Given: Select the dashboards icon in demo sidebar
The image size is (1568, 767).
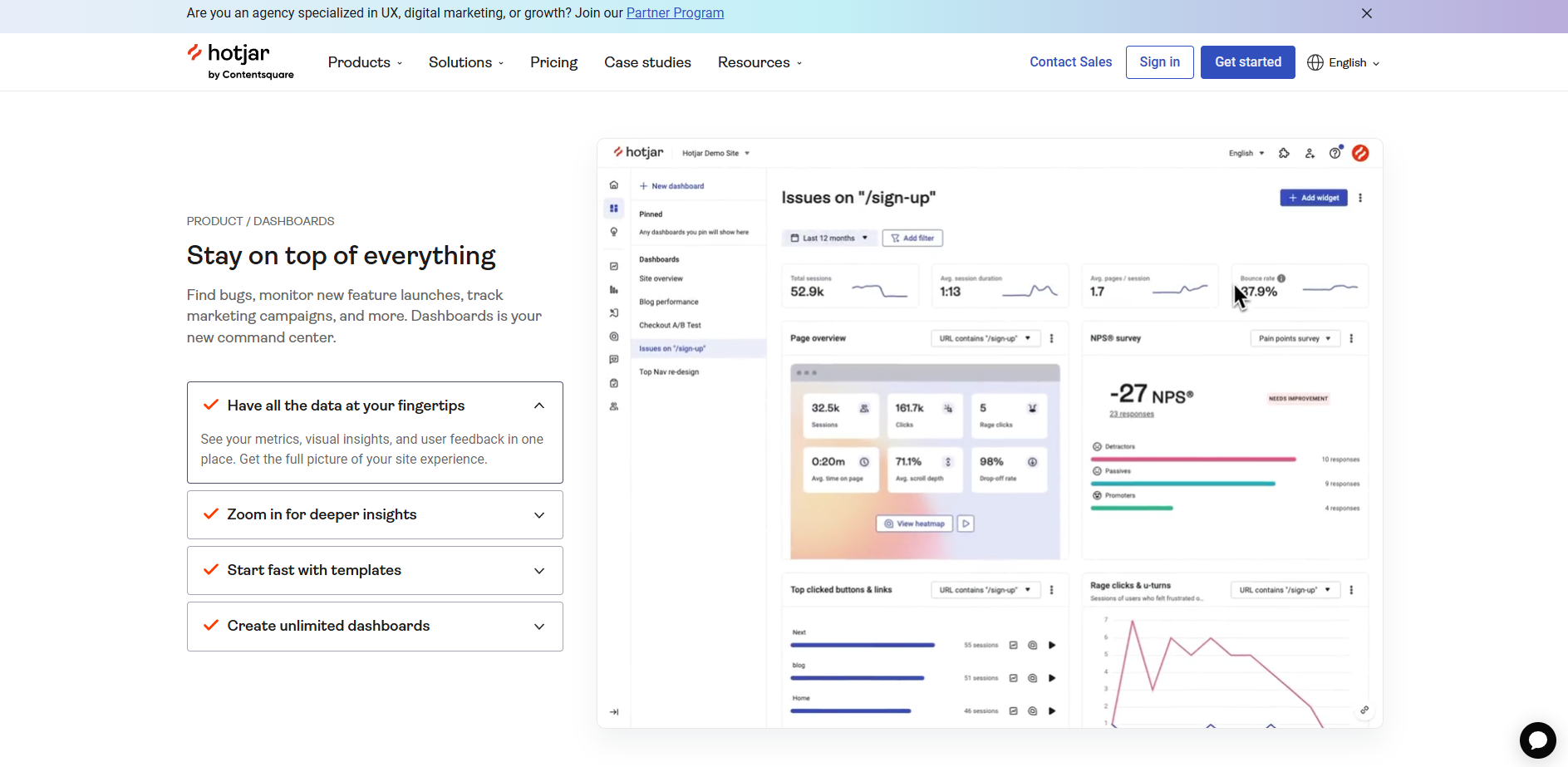Looking at the screenshot, I should click(614, 209).
